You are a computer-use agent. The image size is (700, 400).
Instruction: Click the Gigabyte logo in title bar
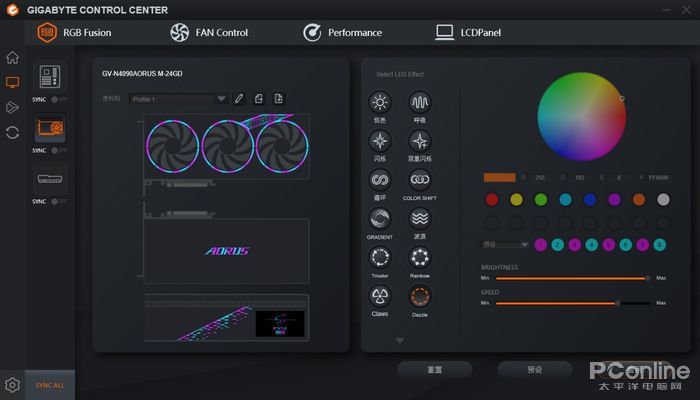[x=12, y=10]
